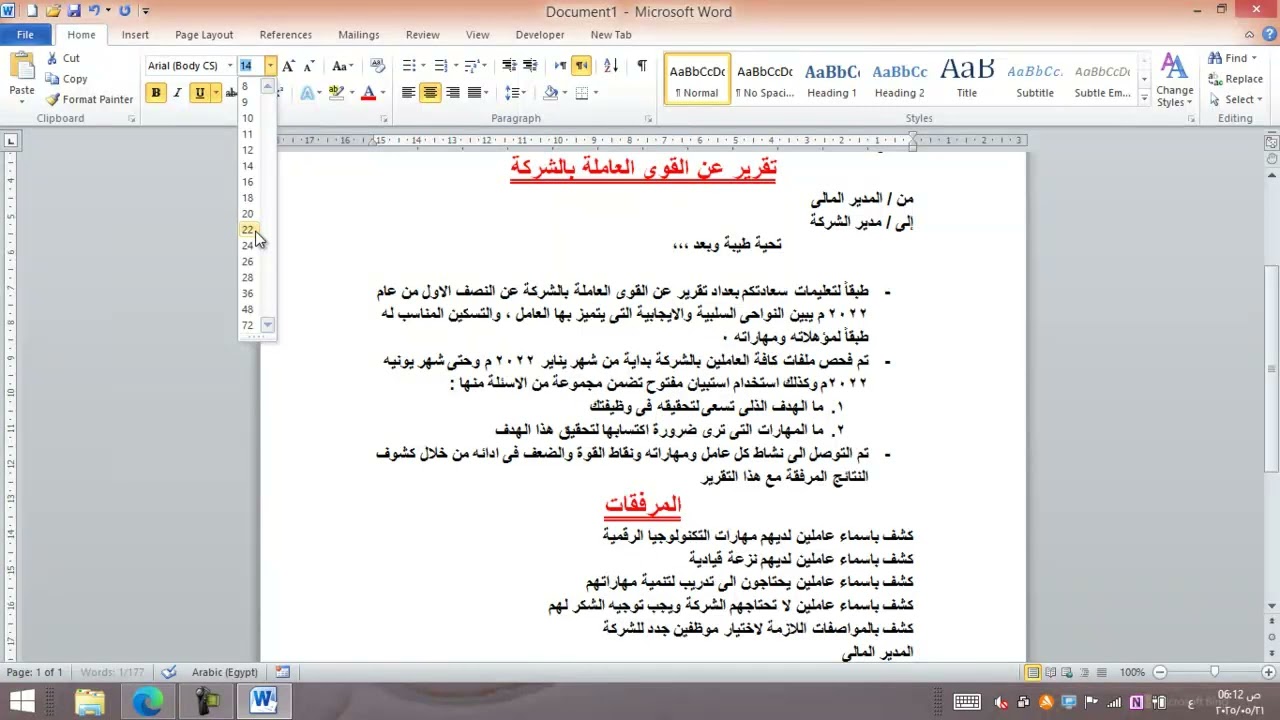
Task: Collapse the font size dropdown arrow
Action: tap(270, 66)
